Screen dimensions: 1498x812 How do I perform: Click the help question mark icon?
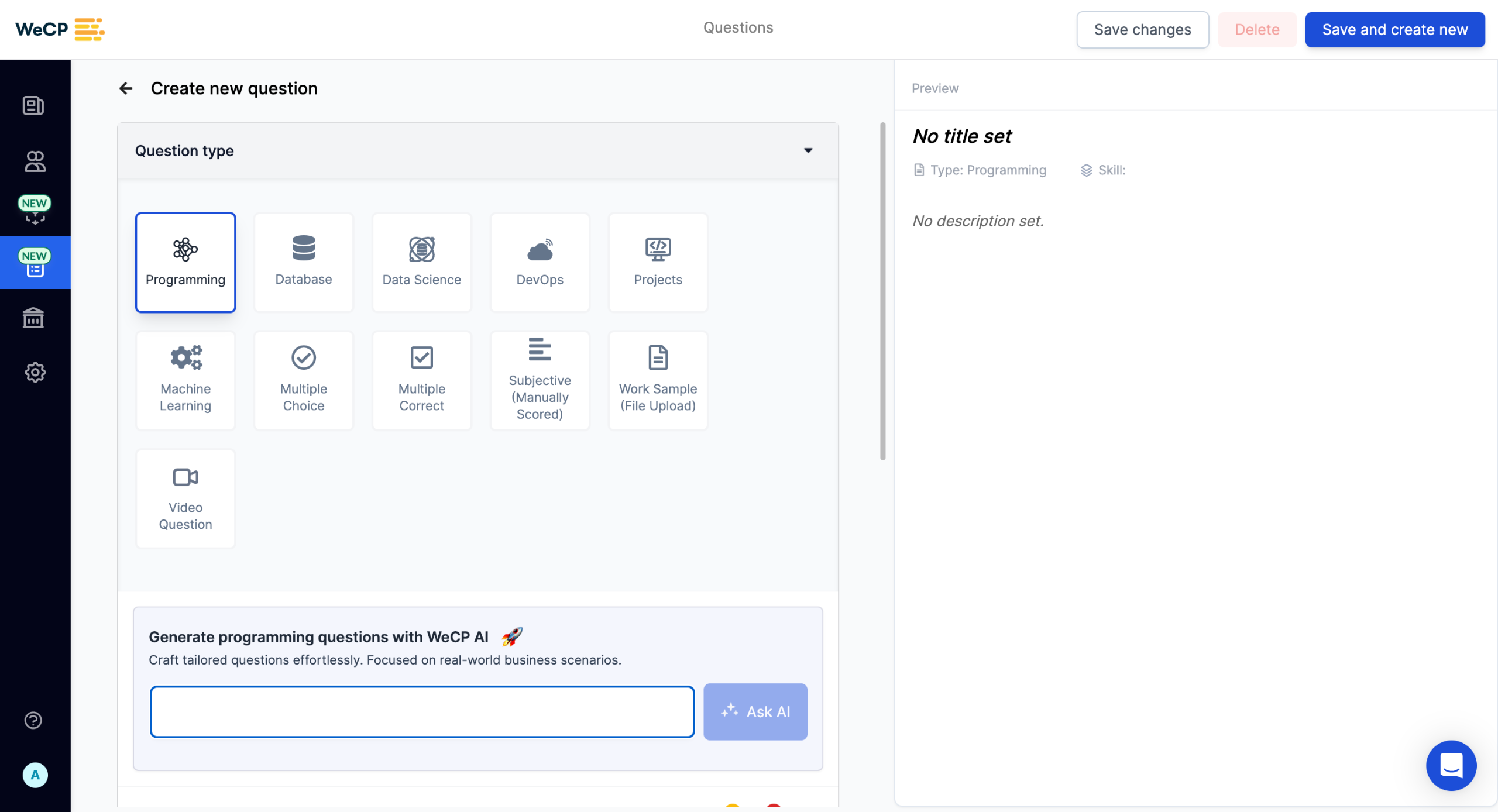coord(33,720)
